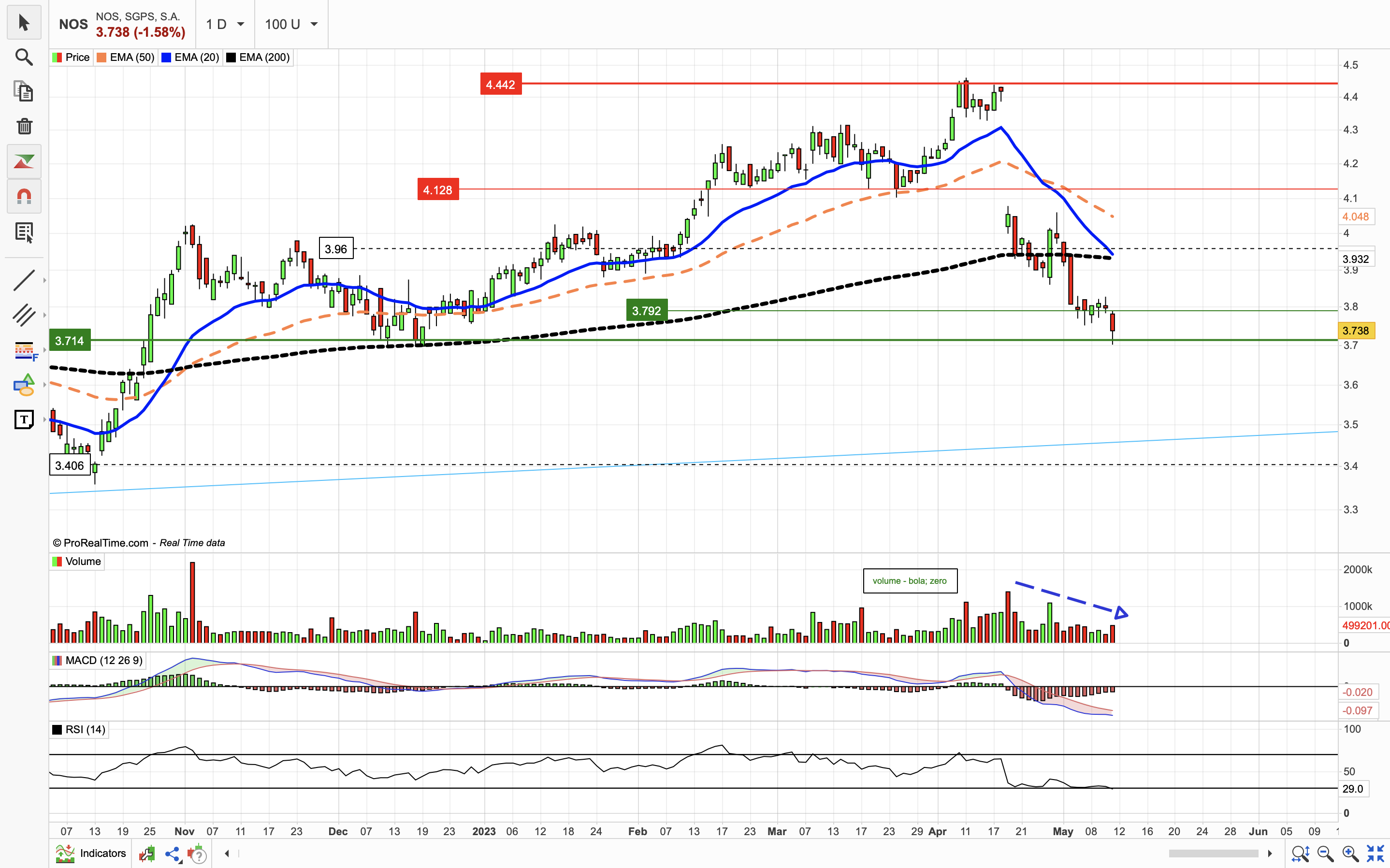Select the trend line drawing tool
This screenshot has width=1390, height=868.
click(24, 280)
